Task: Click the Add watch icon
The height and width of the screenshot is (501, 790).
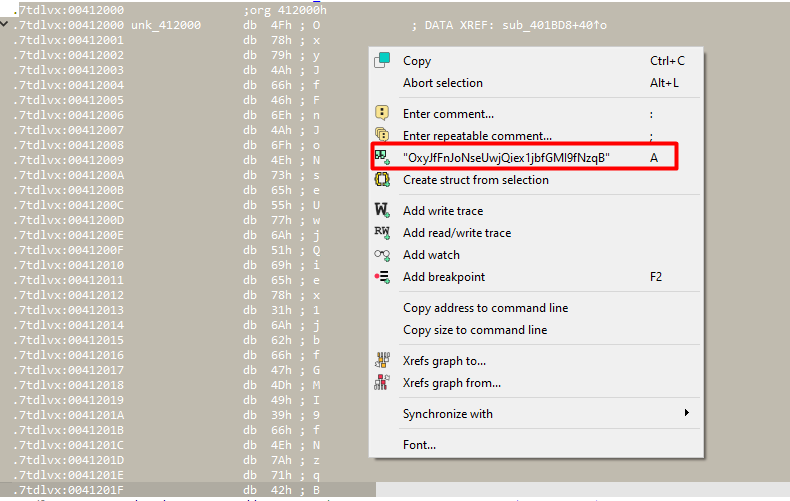Action: point(382,255)
